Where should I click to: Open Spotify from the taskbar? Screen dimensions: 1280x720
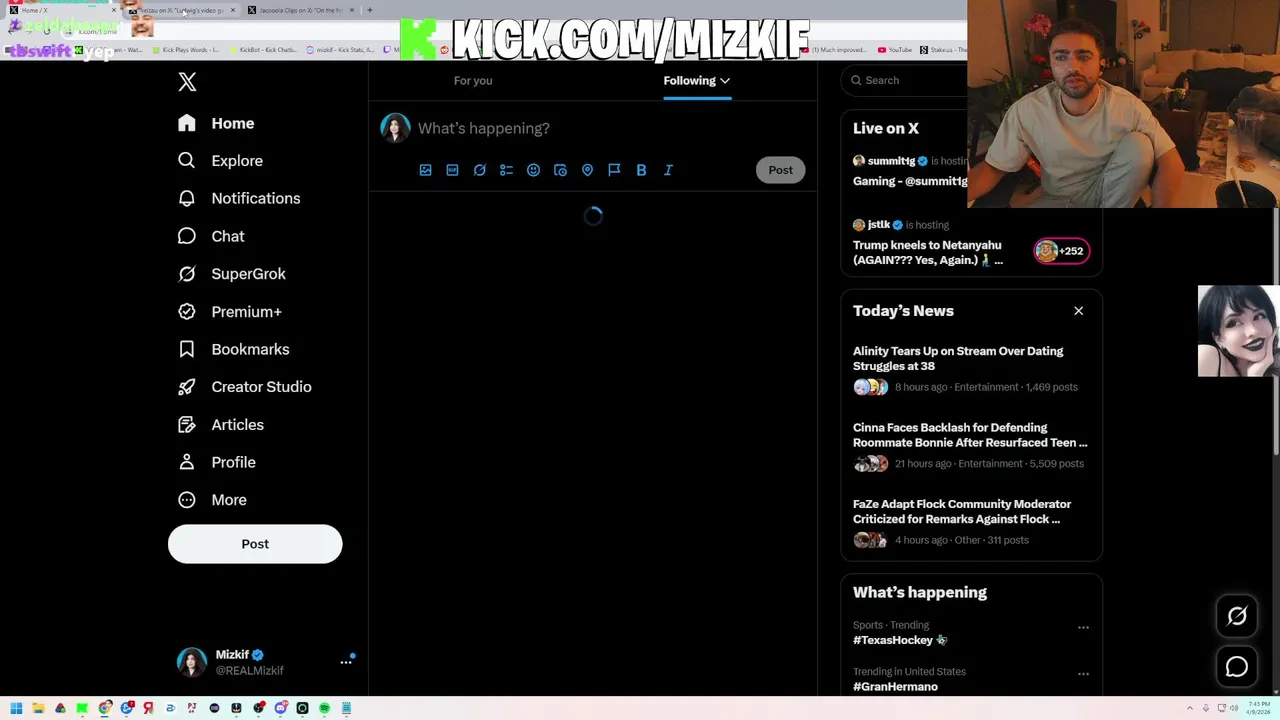pyautogui.click(x=324, y=708)
